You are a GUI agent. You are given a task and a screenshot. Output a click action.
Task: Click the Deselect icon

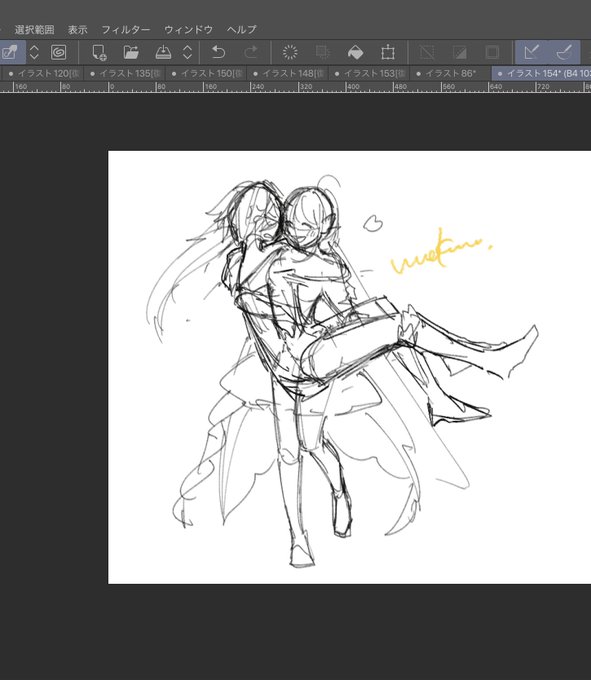(427, 52)
